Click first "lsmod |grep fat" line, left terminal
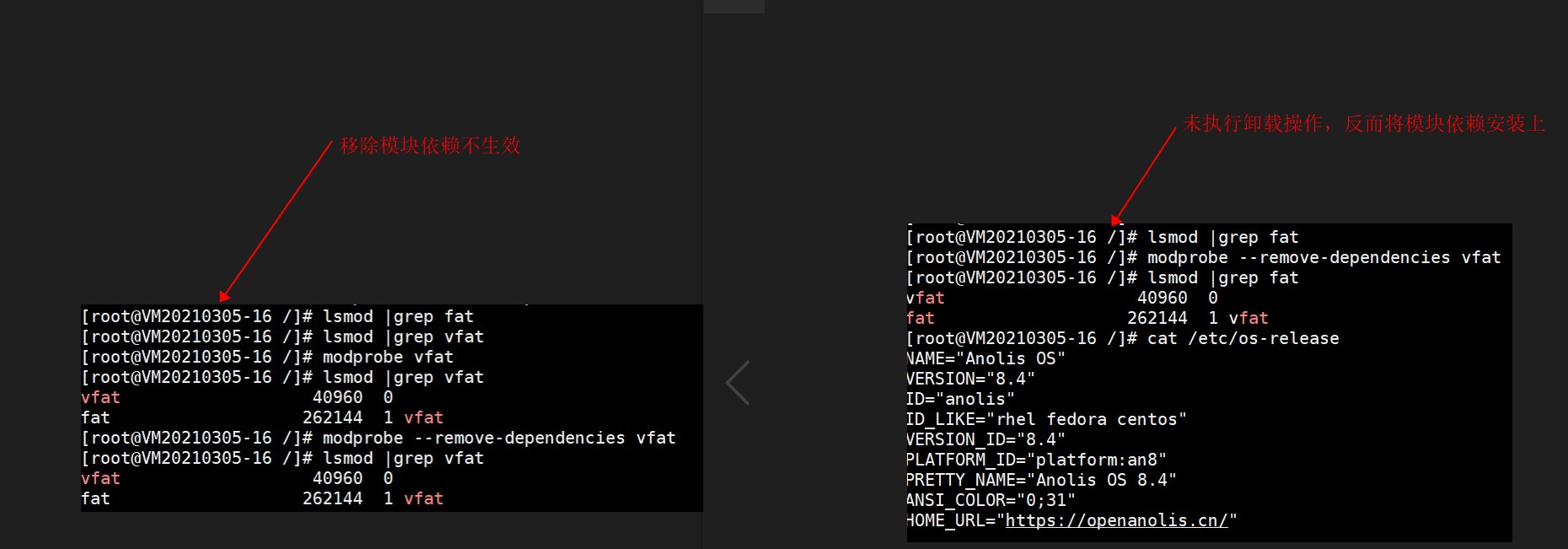1568x549 pixels. pyautogui.click(x=398, y=316)
